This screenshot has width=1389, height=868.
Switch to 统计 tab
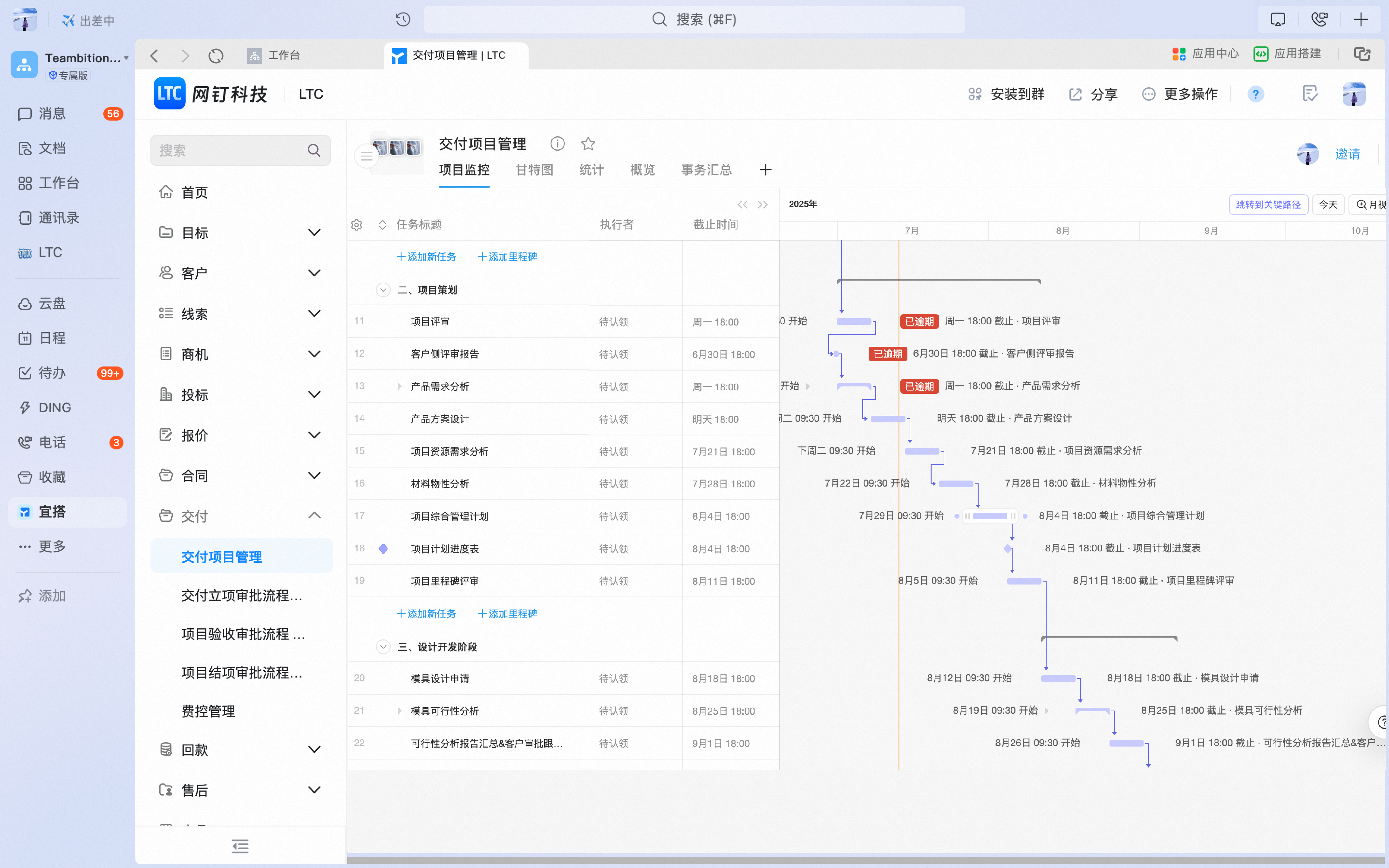tap(591, 170)
